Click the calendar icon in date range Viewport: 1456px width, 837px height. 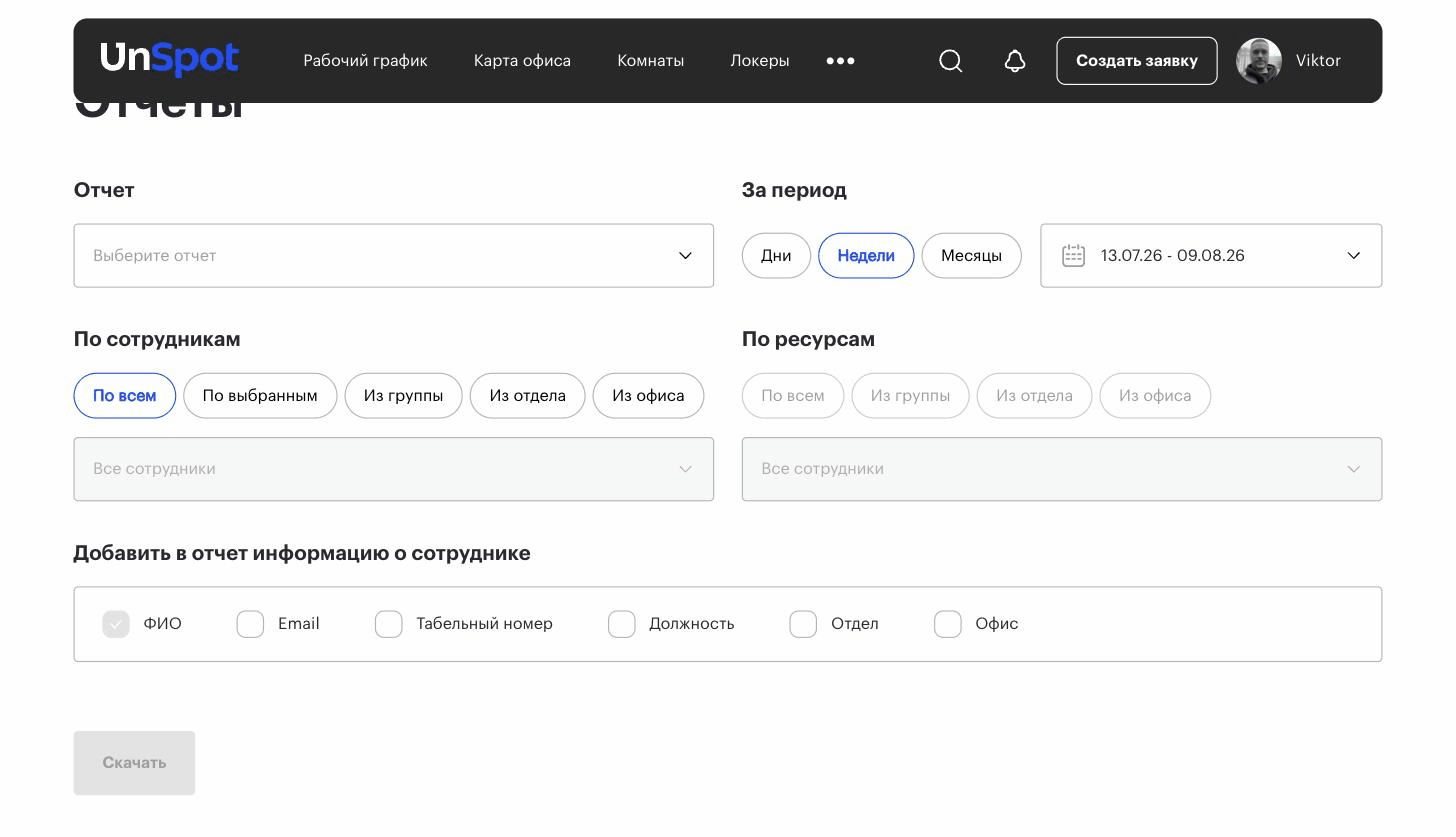click(1073, 255)
